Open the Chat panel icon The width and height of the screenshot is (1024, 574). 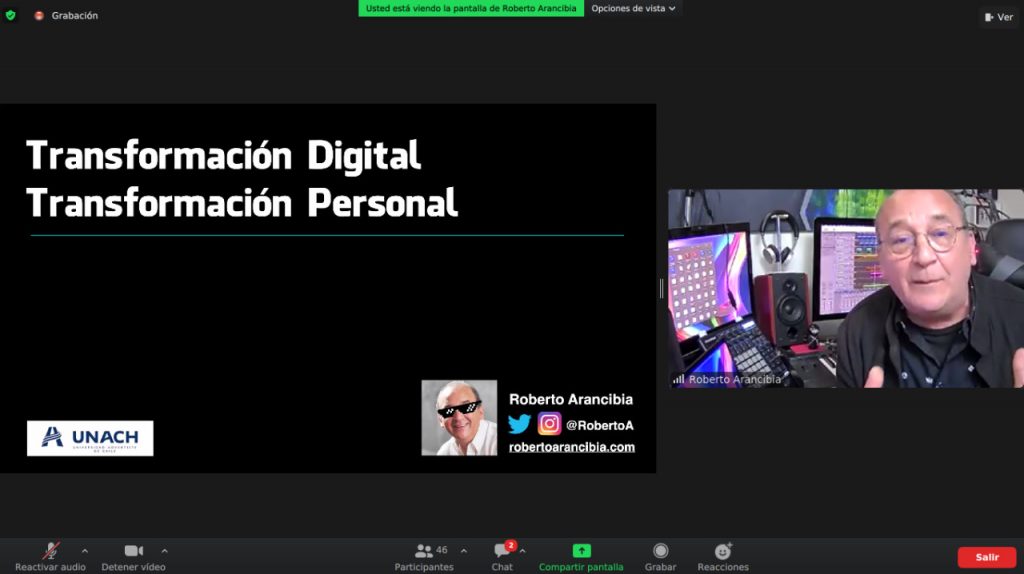tap(502, 551)
